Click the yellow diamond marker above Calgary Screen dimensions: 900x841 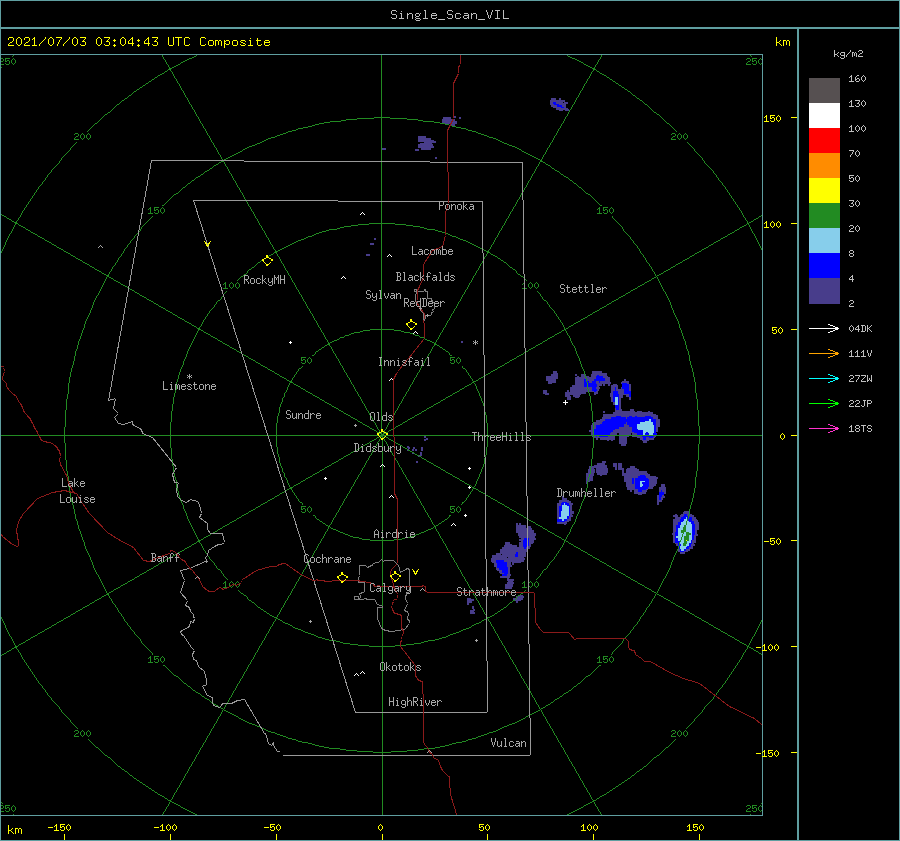(395, 576)
